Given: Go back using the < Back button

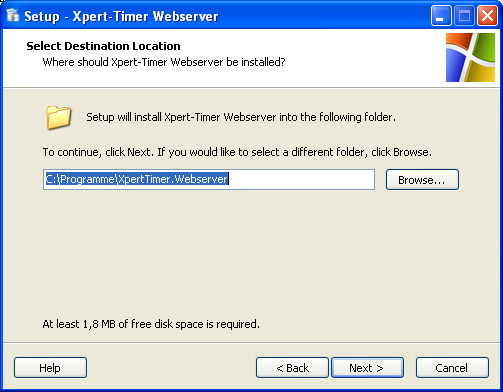Looking at the screenshot, I should point(292,368).
